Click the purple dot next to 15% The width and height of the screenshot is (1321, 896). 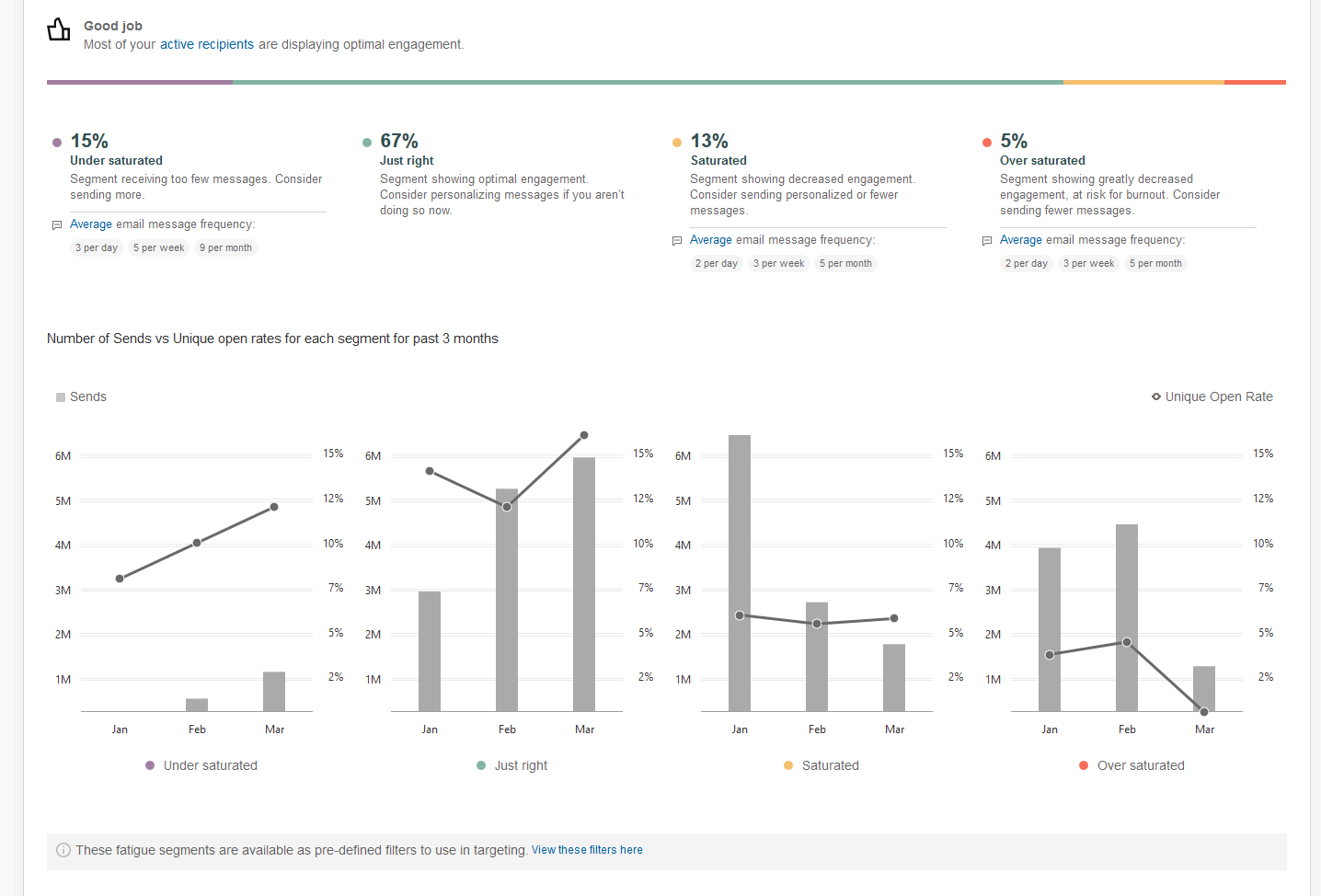tap(57, 143)
